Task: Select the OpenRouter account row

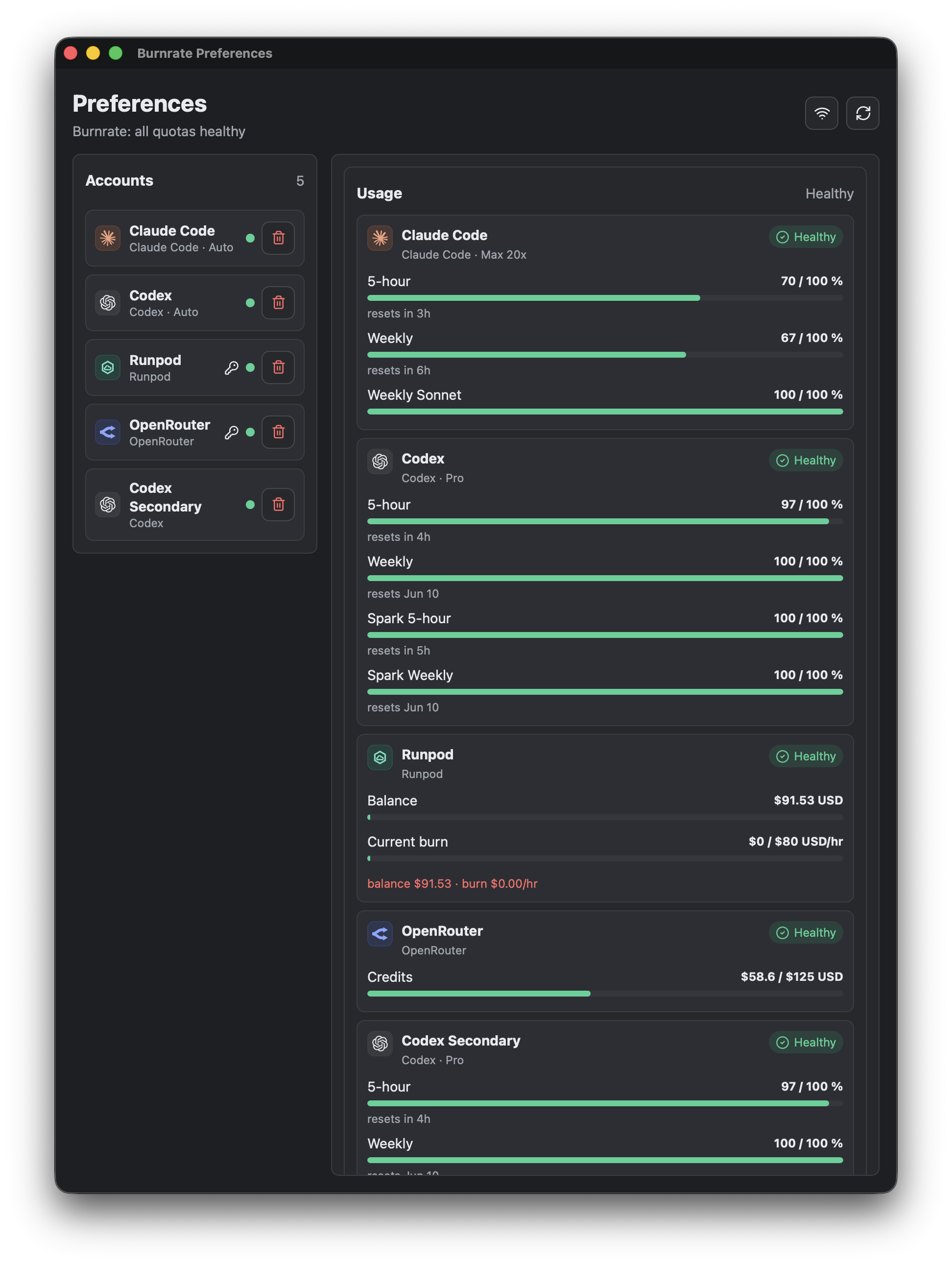Action: click(x=194, y=432)
